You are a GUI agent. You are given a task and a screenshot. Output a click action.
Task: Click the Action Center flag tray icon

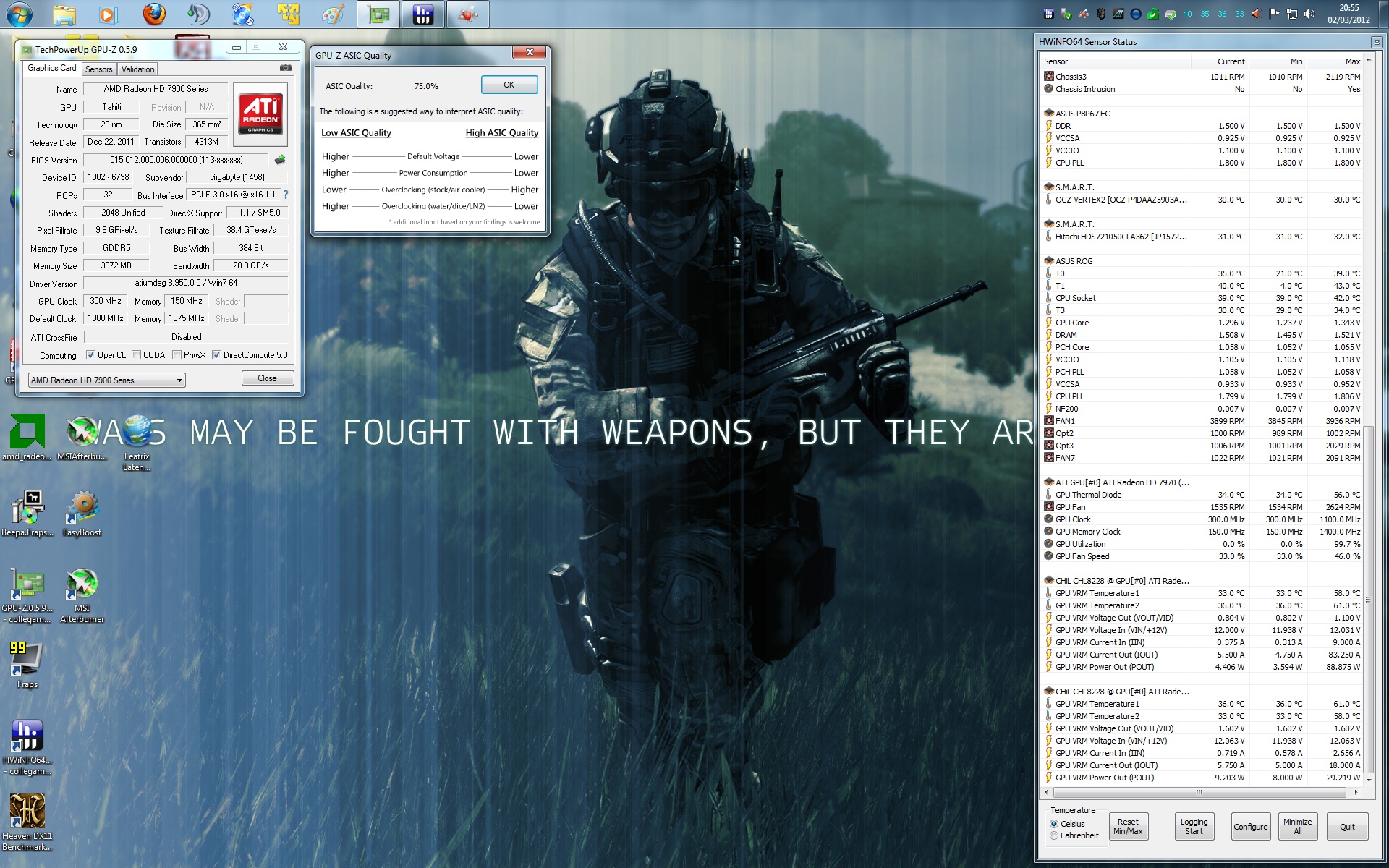tap(1275, 14)
